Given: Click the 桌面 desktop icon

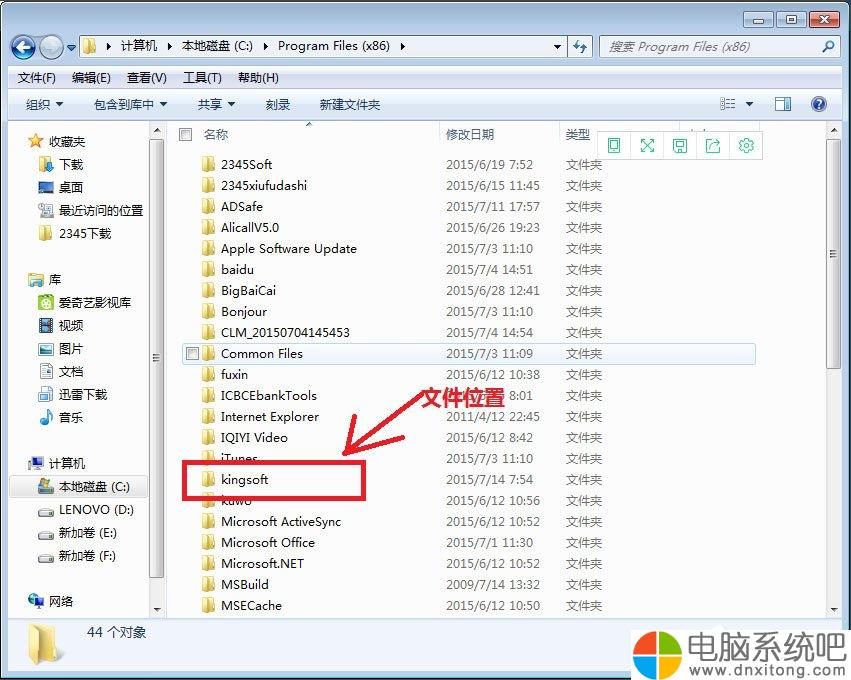Looking at the screenshot, I should (46, 188).
